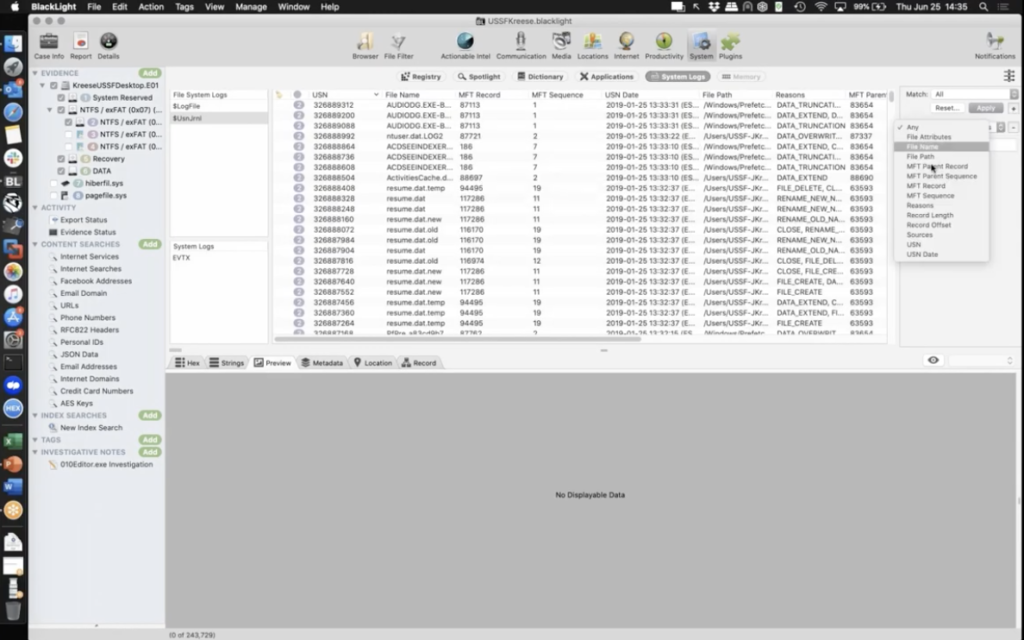
Task: Click Add next to INVESTIGATIVE NOTES
Action: tap(150, 452)
